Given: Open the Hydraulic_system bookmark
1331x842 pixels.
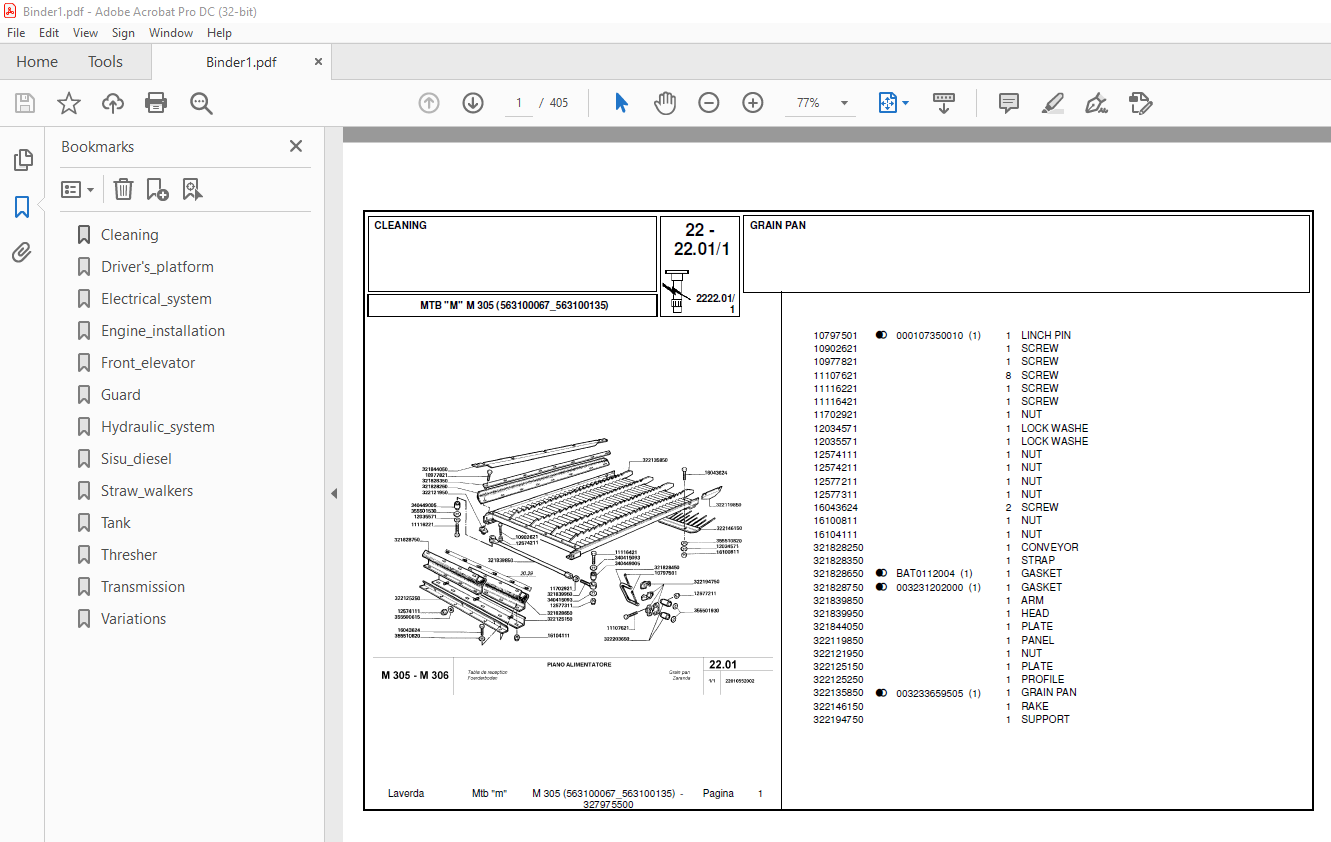Looking at the screenshot, I should 158,427.
